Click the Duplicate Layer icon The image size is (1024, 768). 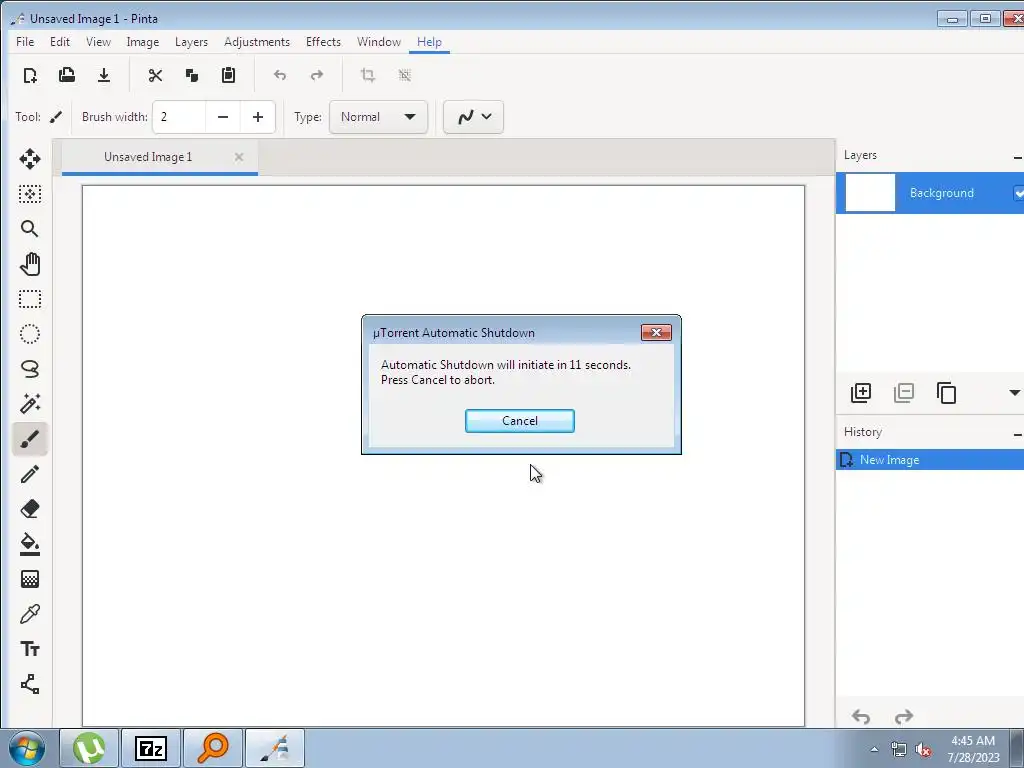click(x=946, y=392)
